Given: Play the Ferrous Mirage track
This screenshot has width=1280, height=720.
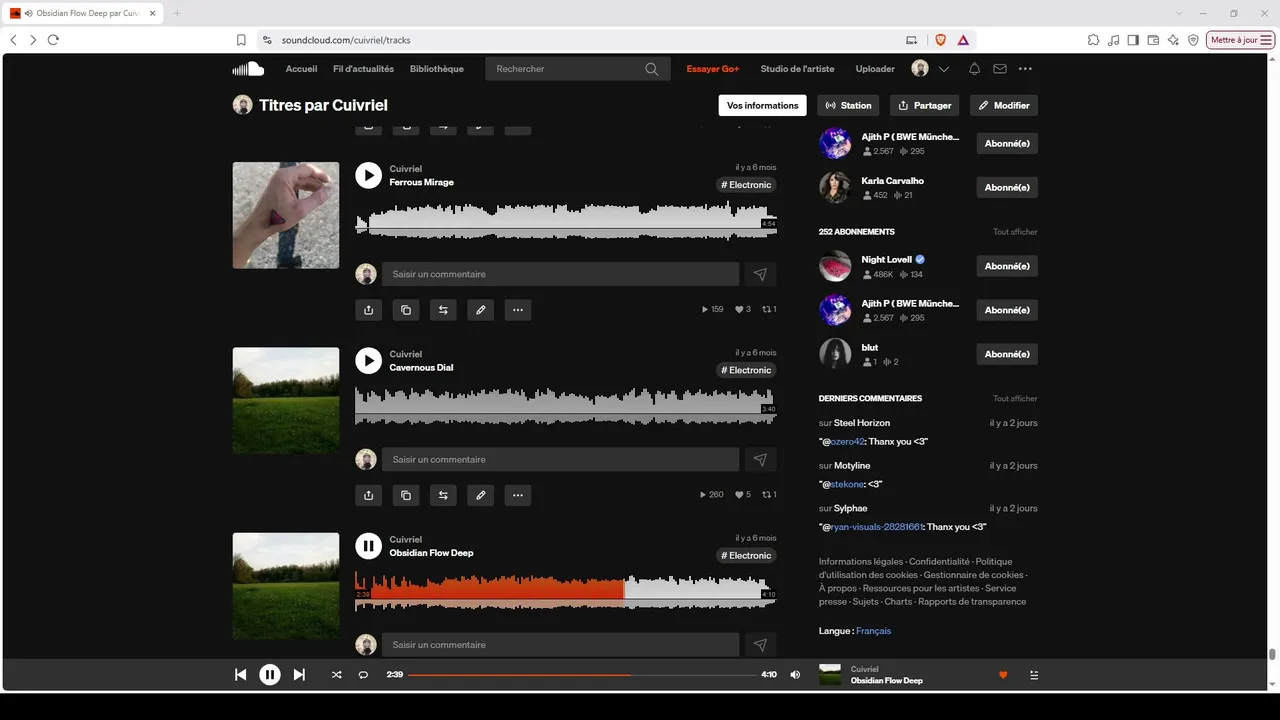Looking at the screenshot, I should click(368, 175).
